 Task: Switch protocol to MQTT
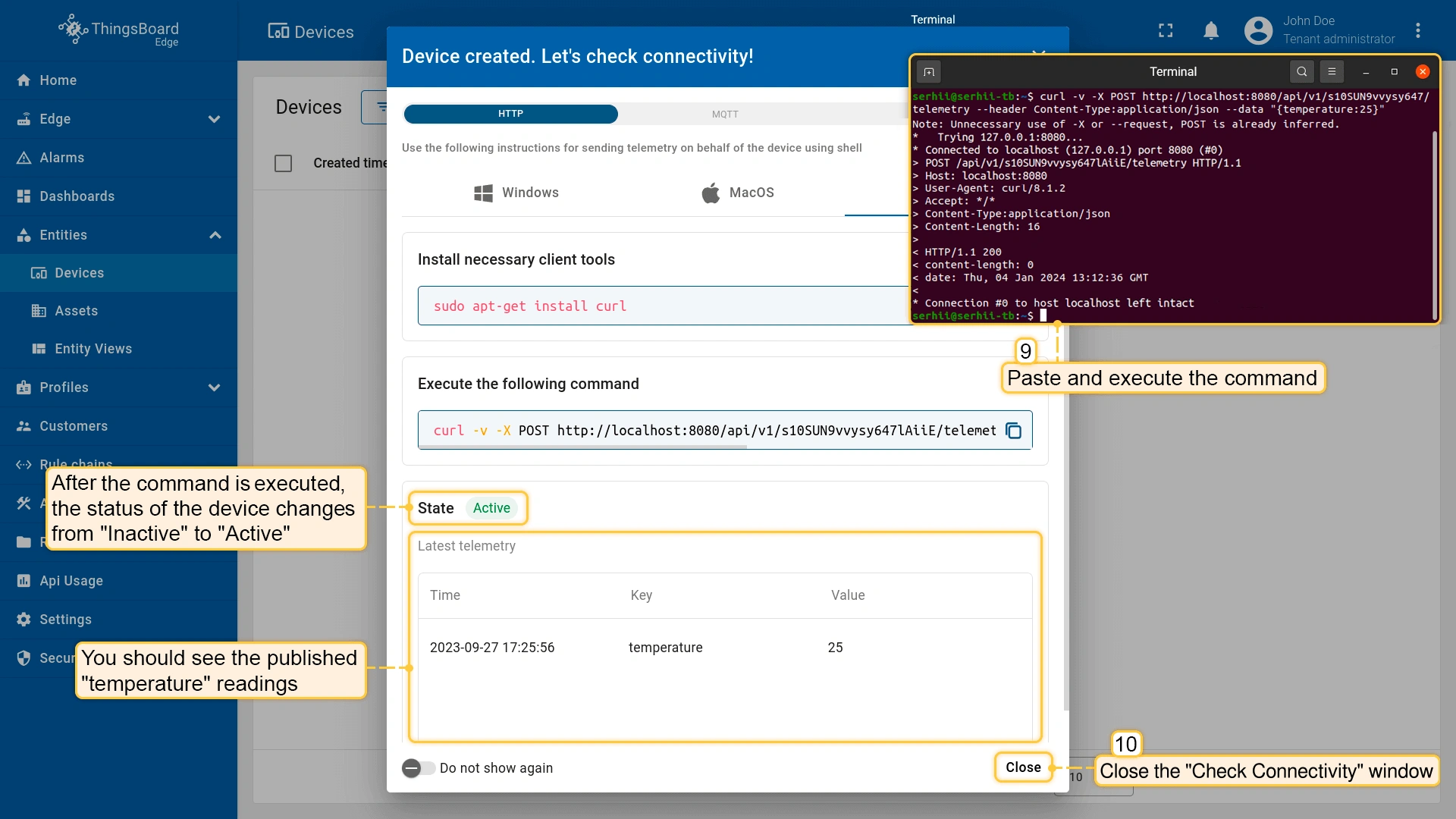[724, 114]
